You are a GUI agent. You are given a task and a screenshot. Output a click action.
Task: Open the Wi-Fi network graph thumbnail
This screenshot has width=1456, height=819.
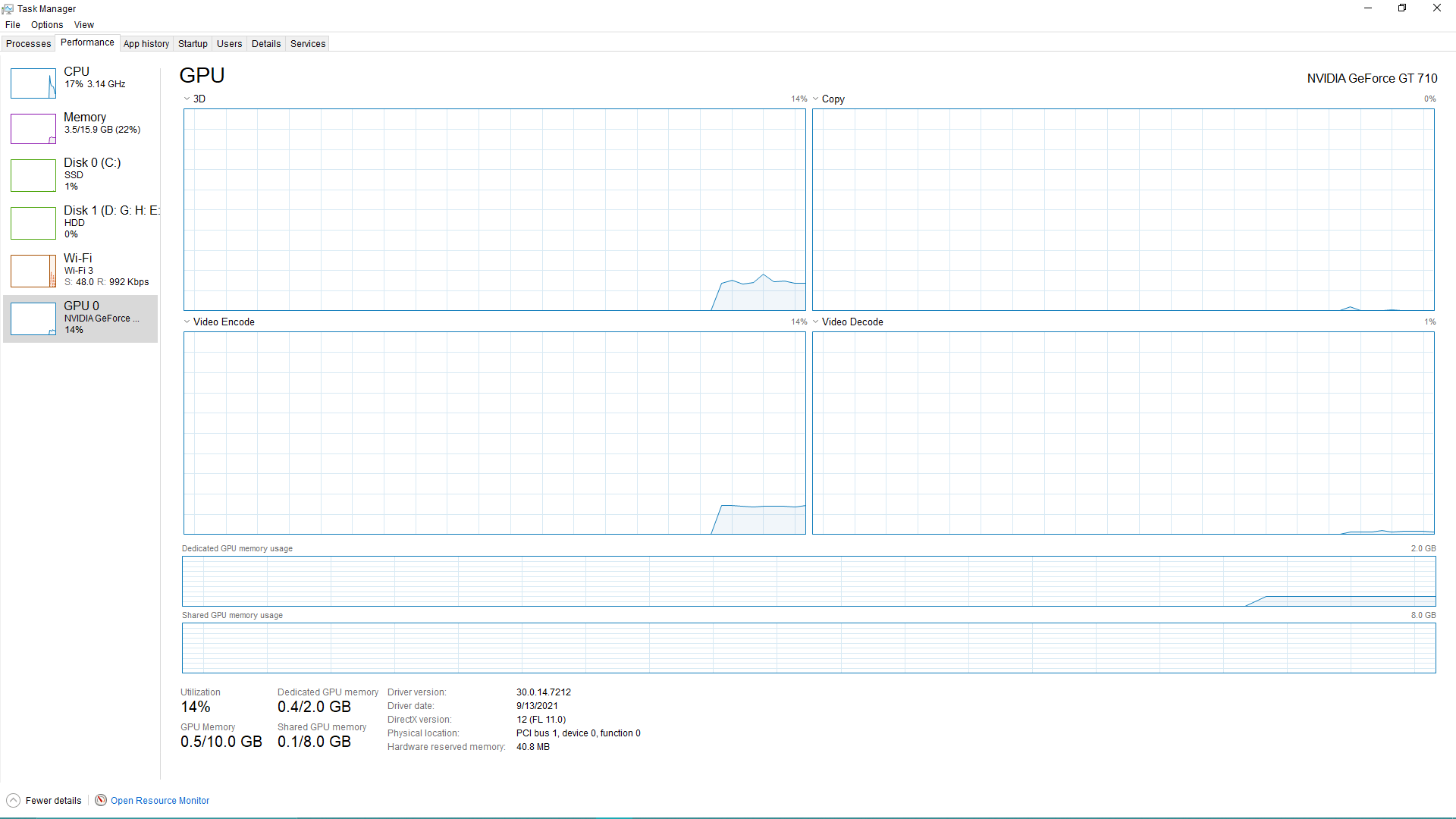pos(33,271)
